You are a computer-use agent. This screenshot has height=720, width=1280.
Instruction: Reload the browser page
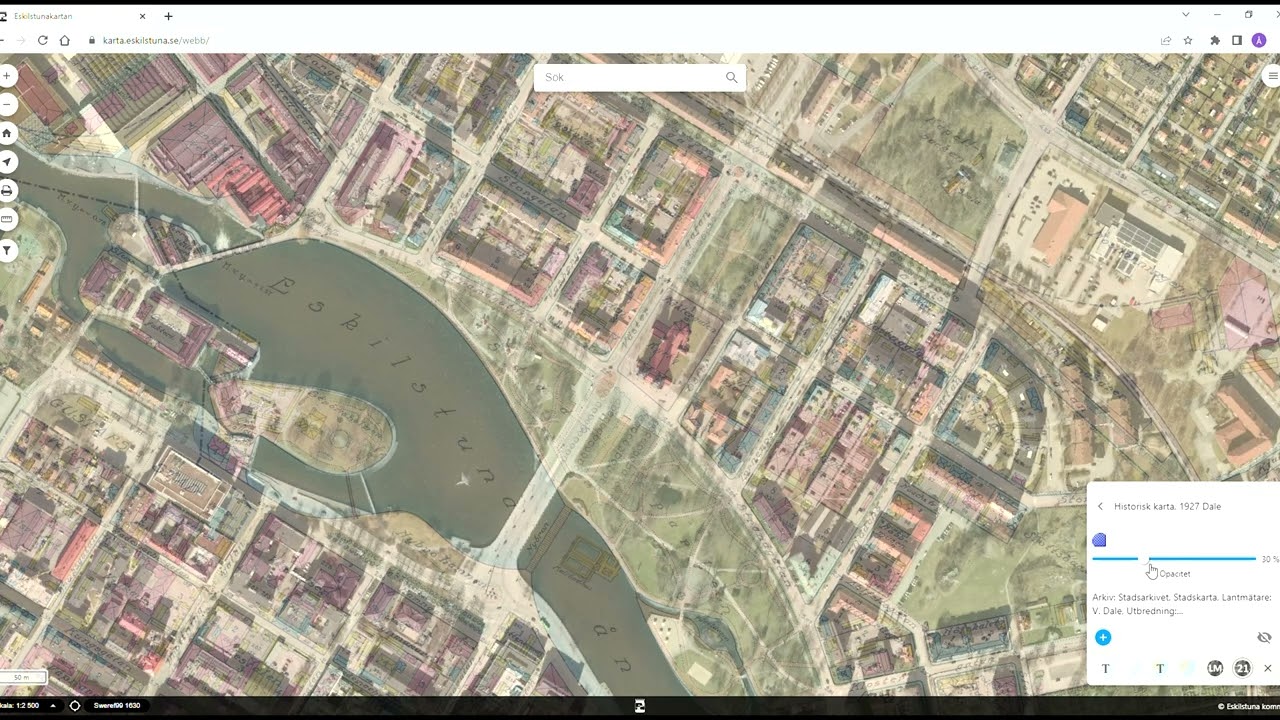42,40
